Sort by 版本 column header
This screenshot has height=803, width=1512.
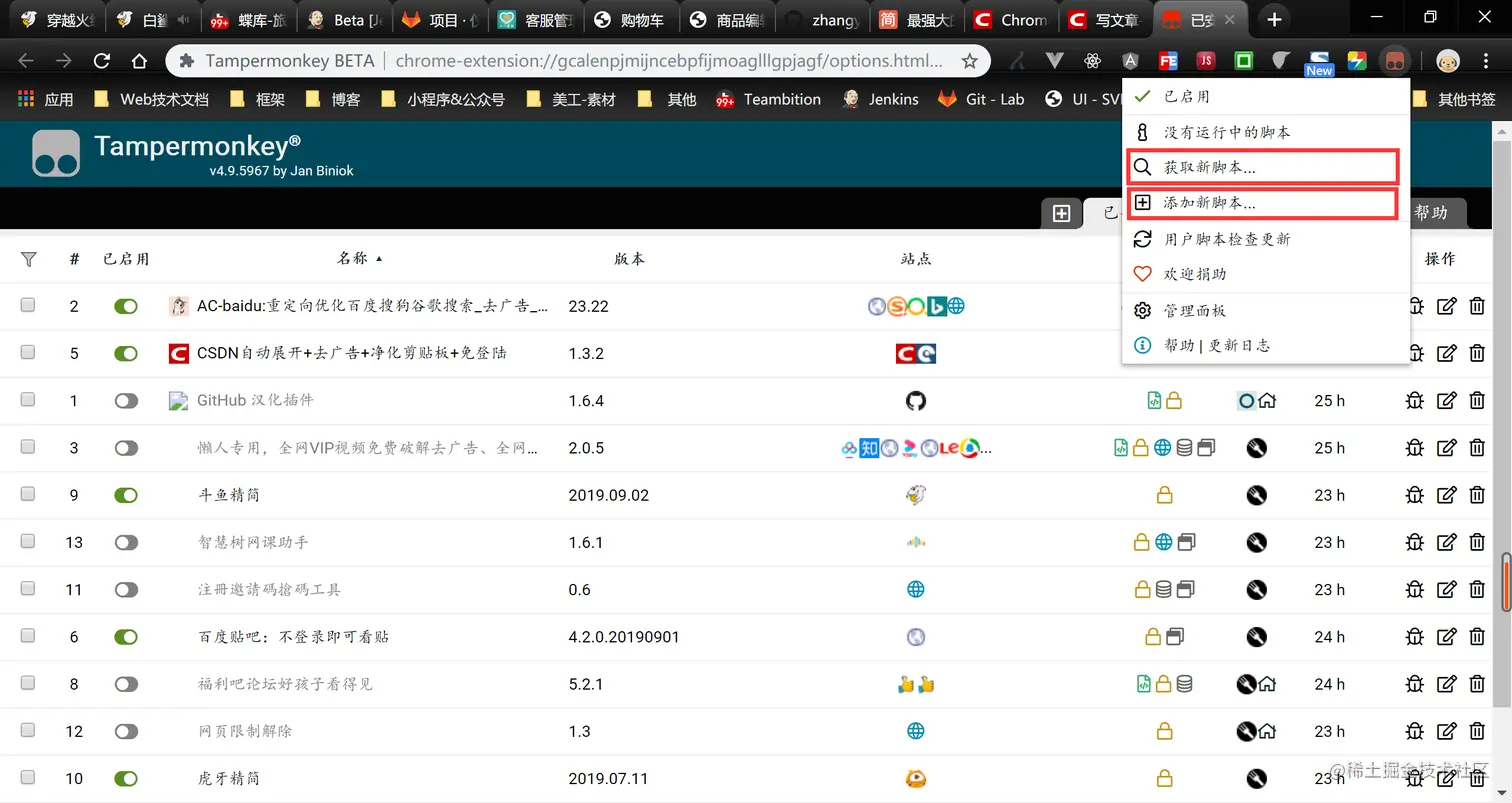(x=629, y=258)
